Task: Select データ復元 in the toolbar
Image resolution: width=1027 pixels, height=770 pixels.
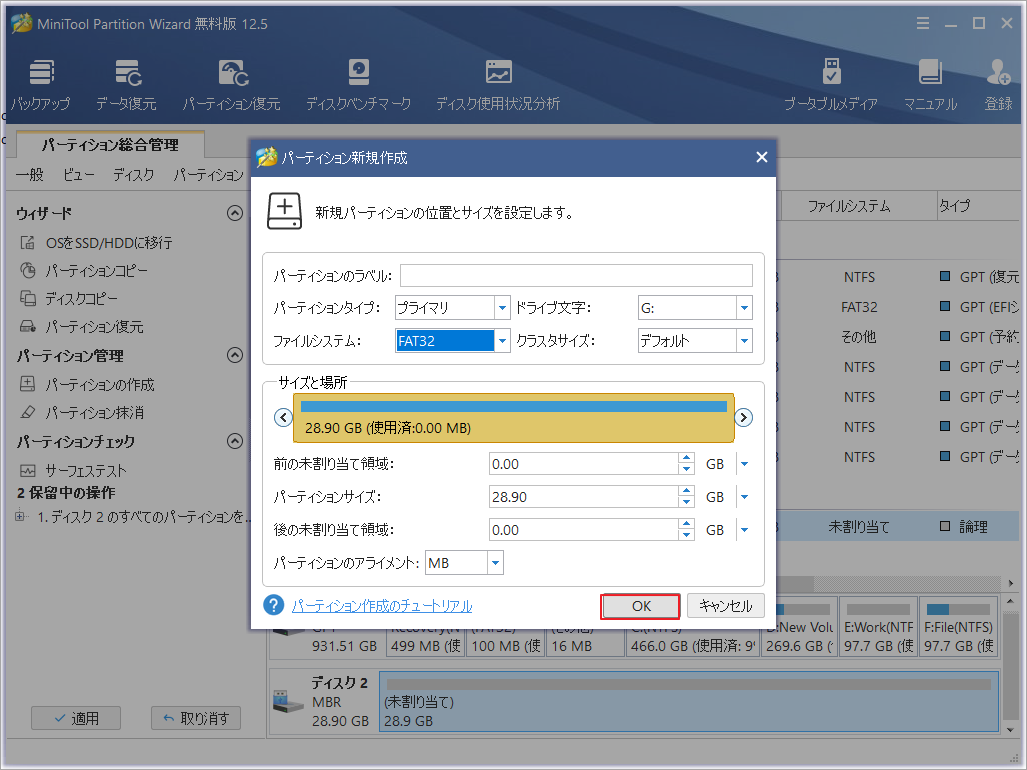Action: point(128,80)
